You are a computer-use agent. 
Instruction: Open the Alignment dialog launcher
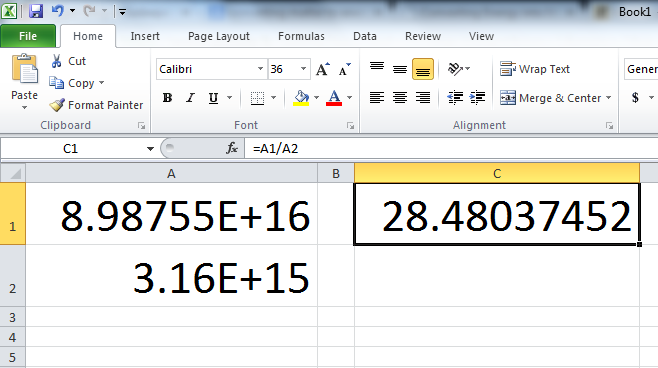pos(609,125)
